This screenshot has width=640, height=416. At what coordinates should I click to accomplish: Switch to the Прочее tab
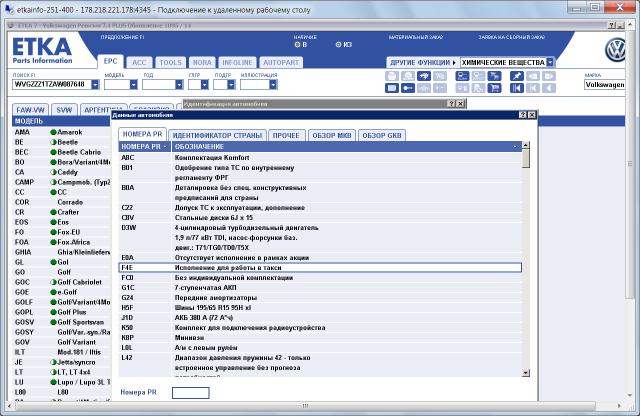click(286, 136)
